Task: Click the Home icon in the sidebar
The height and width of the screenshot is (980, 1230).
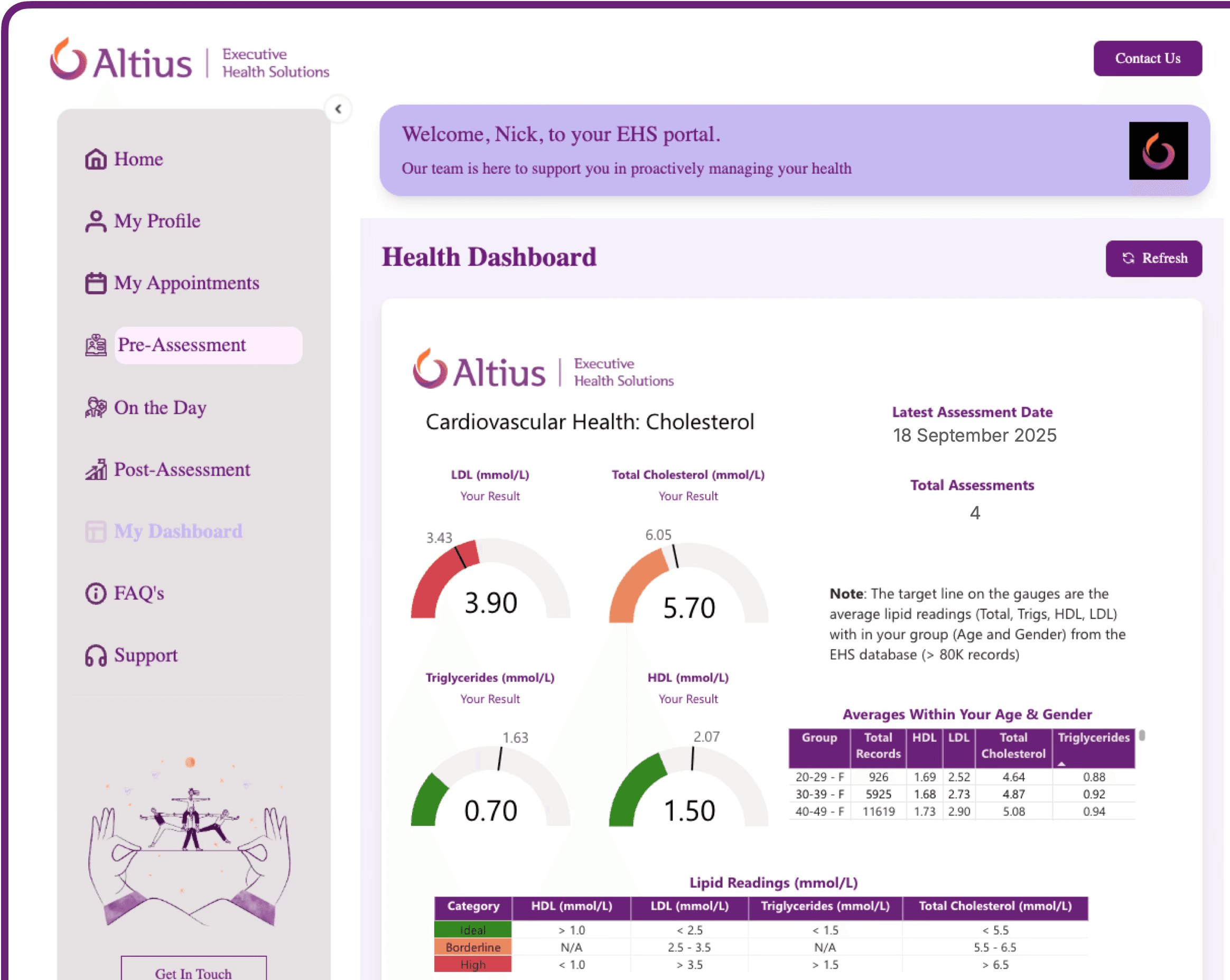Action: pos(95,159)
